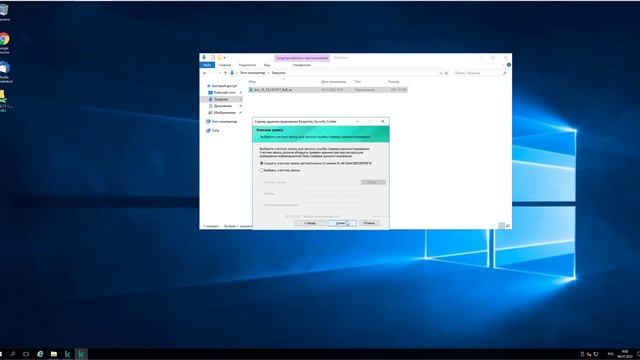Click the taskbar clock and date
The width and height of the screenshot is (640, 360).
click(x=624, y=354)
